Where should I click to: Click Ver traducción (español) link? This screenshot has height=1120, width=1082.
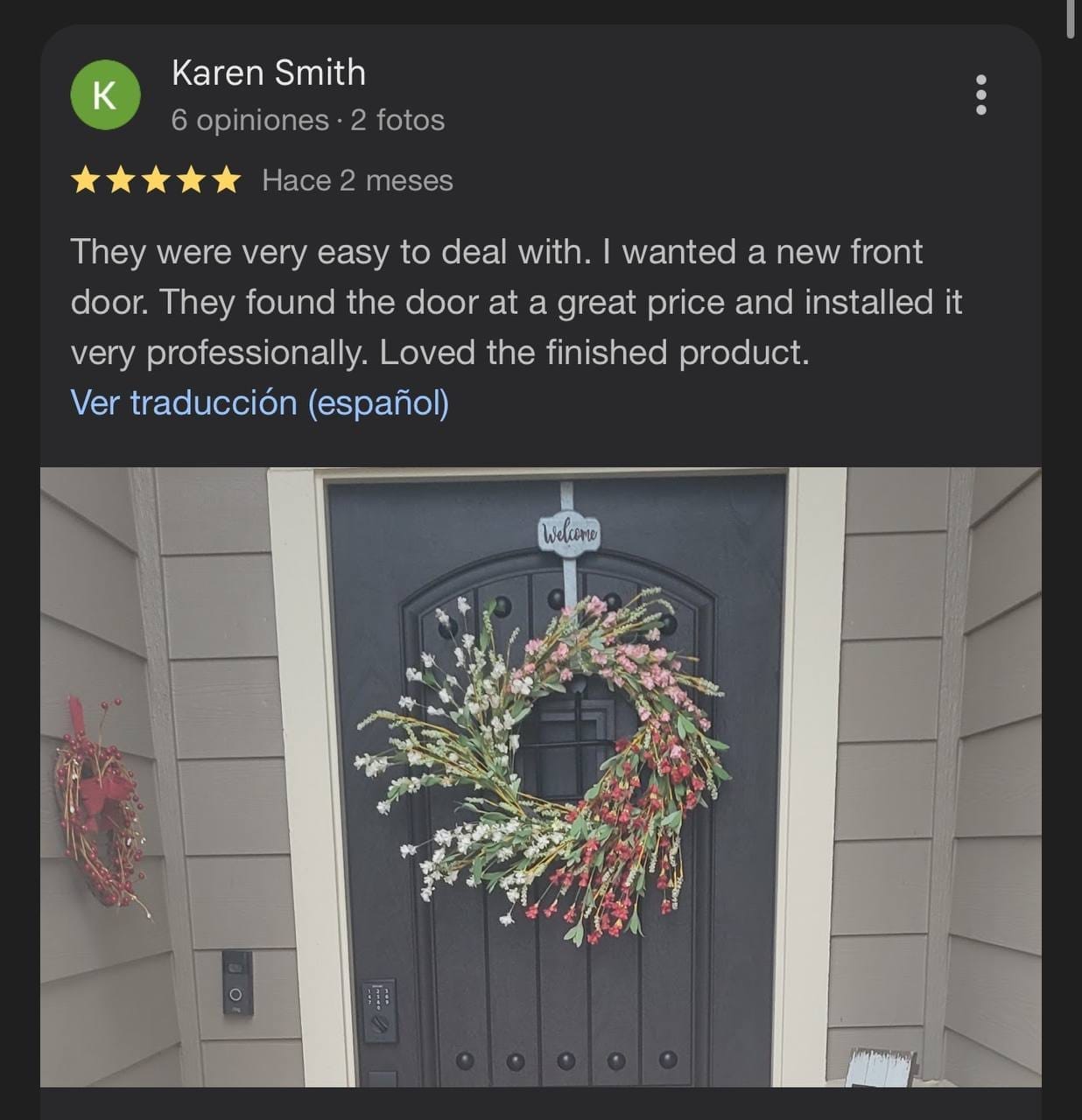tap(260, 402)
